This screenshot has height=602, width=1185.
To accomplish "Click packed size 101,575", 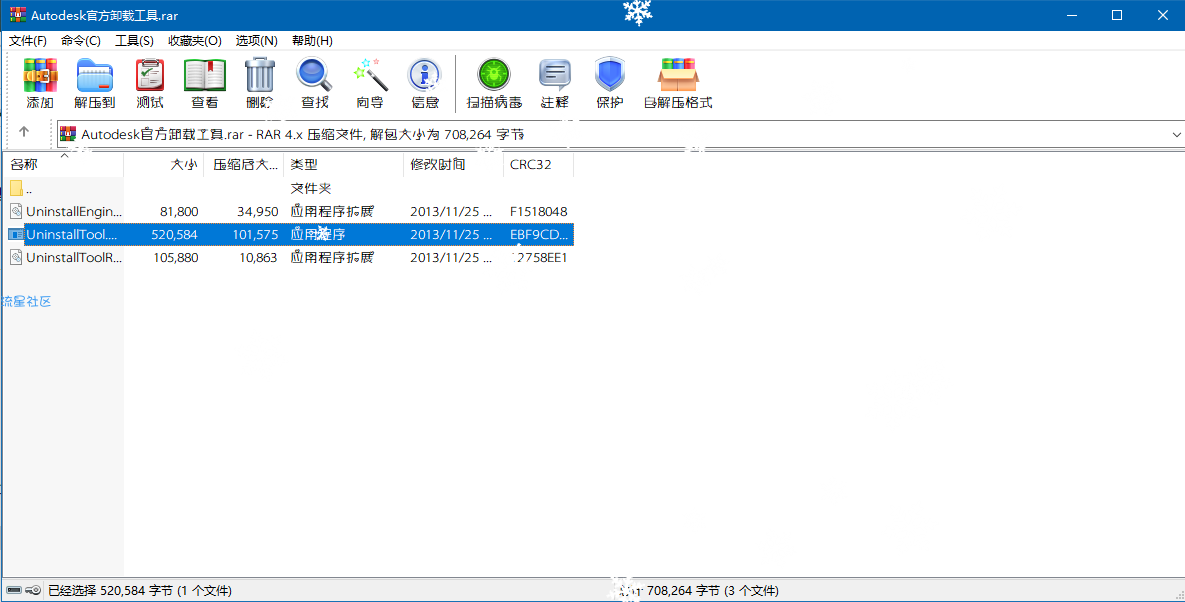I will (x=255, y=235).
